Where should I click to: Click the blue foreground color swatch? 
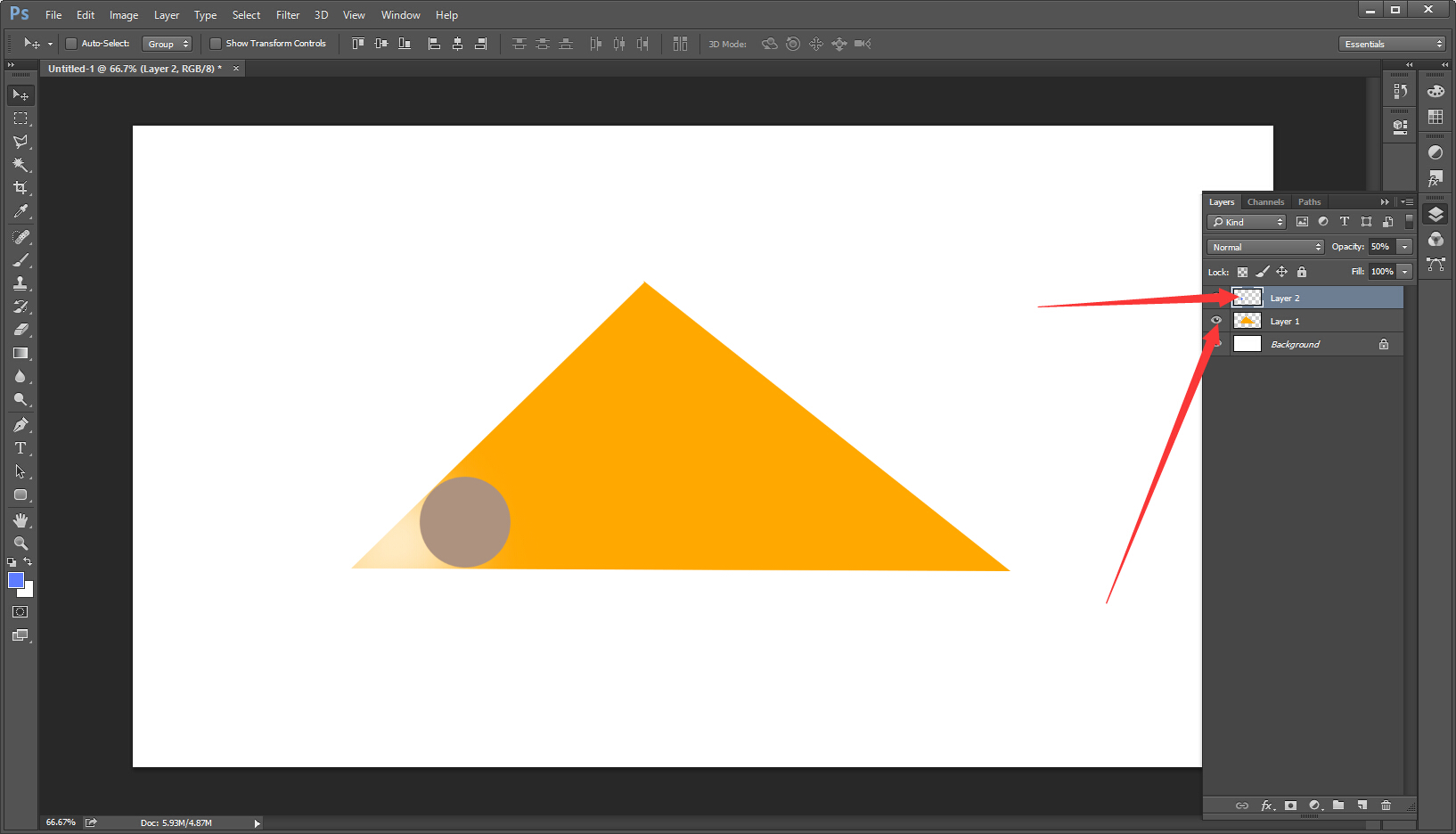point(15,581)
